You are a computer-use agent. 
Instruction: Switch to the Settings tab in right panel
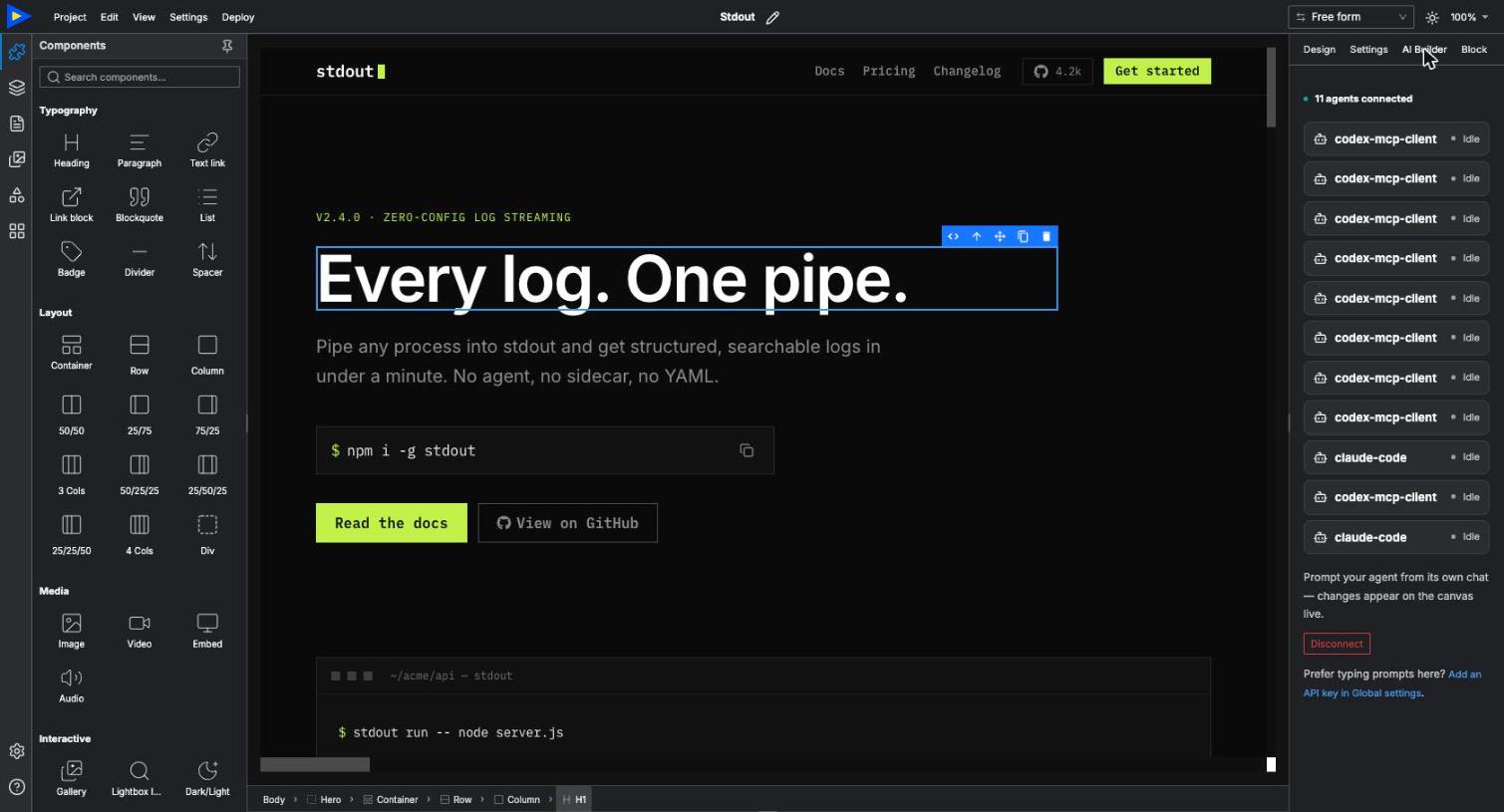coord(1368,50)
